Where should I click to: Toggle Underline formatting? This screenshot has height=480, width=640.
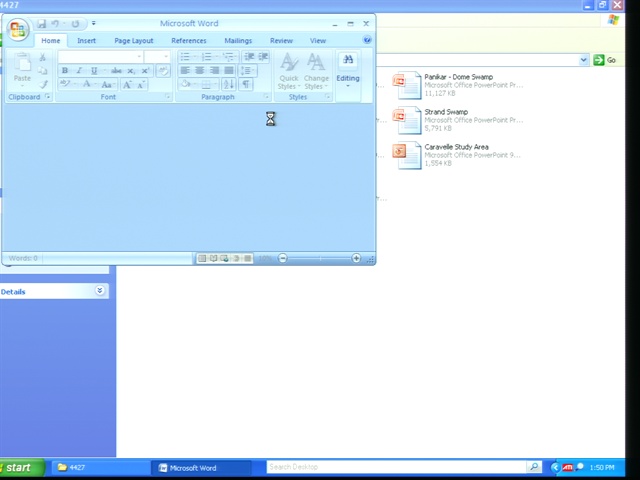point(94,71)
